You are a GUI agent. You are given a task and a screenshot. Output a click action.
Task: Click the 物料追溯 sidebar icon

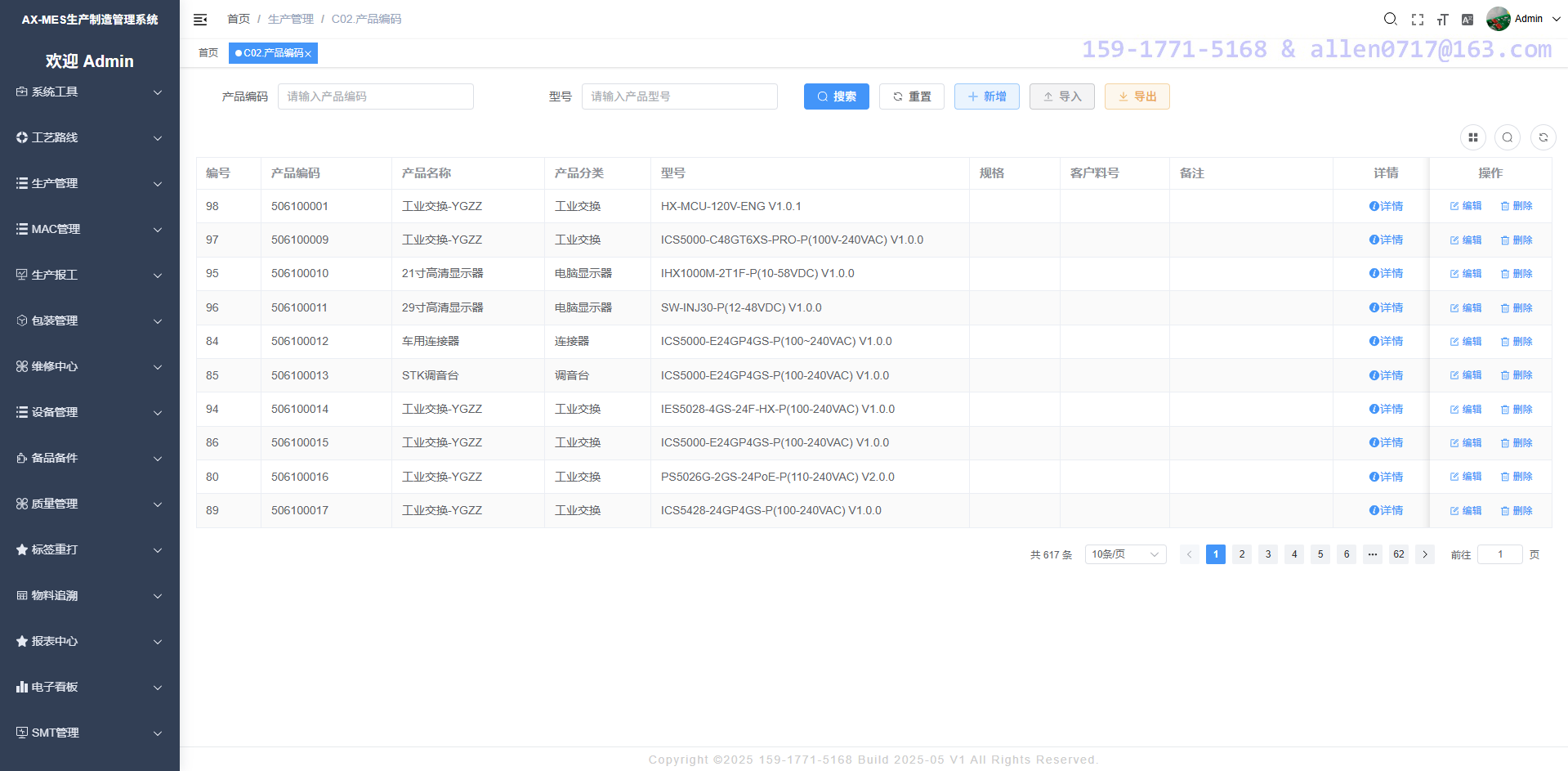click(x=22, y=595)
